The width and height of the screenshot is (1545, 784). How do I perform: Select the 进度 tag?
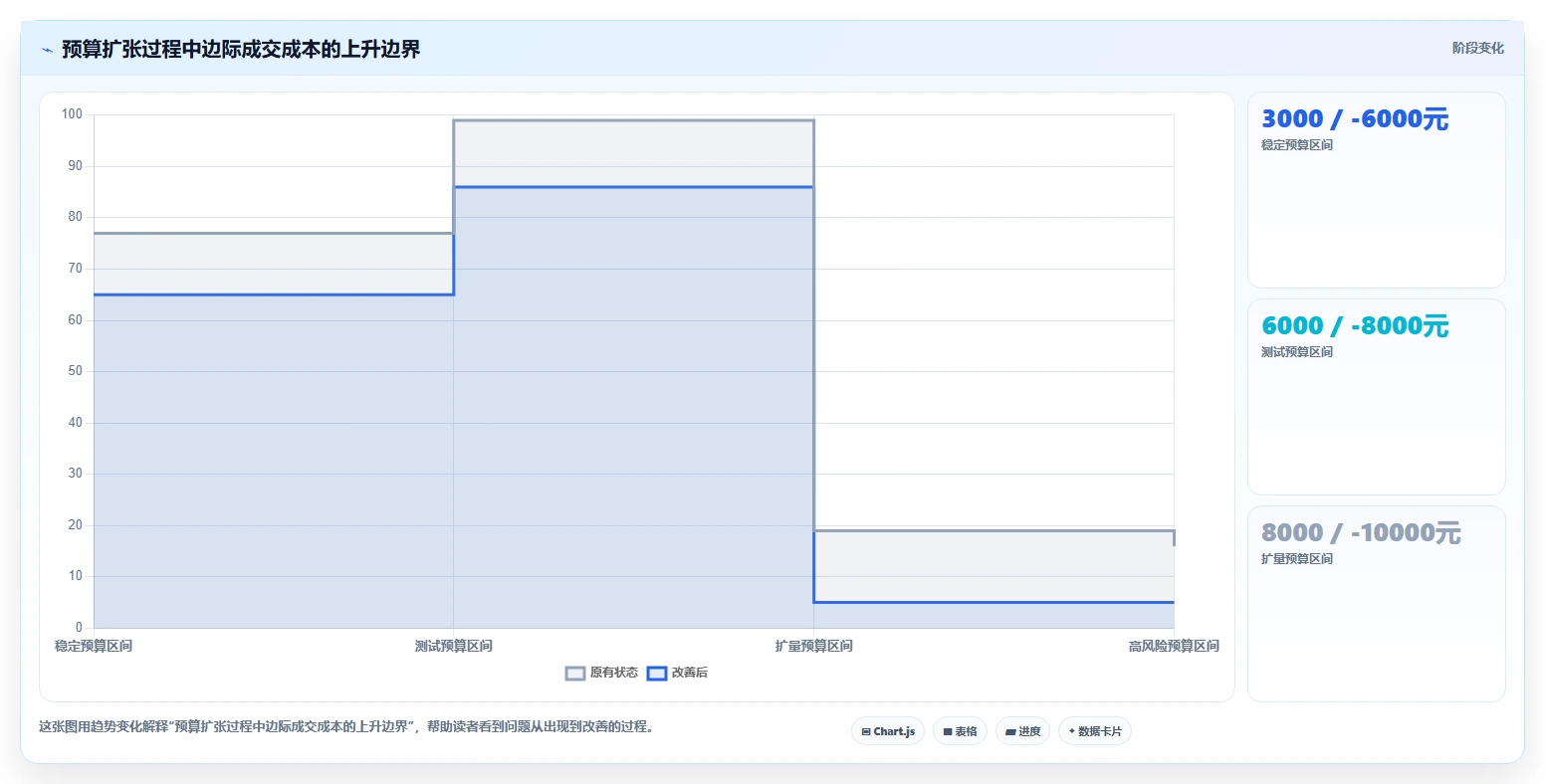pos(1022,731)
